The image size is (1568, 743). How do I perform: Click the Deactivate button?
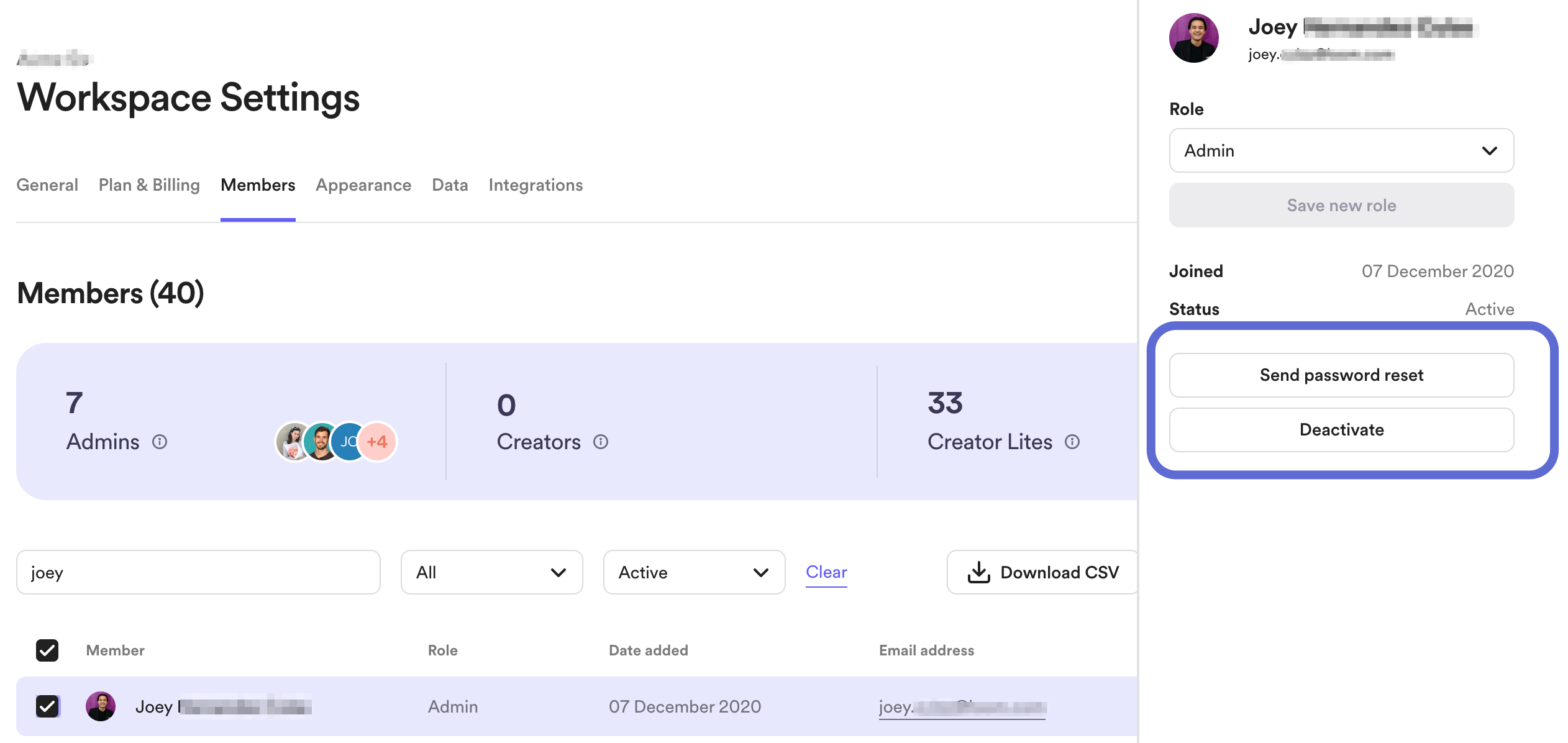[x=1341, y=430]
